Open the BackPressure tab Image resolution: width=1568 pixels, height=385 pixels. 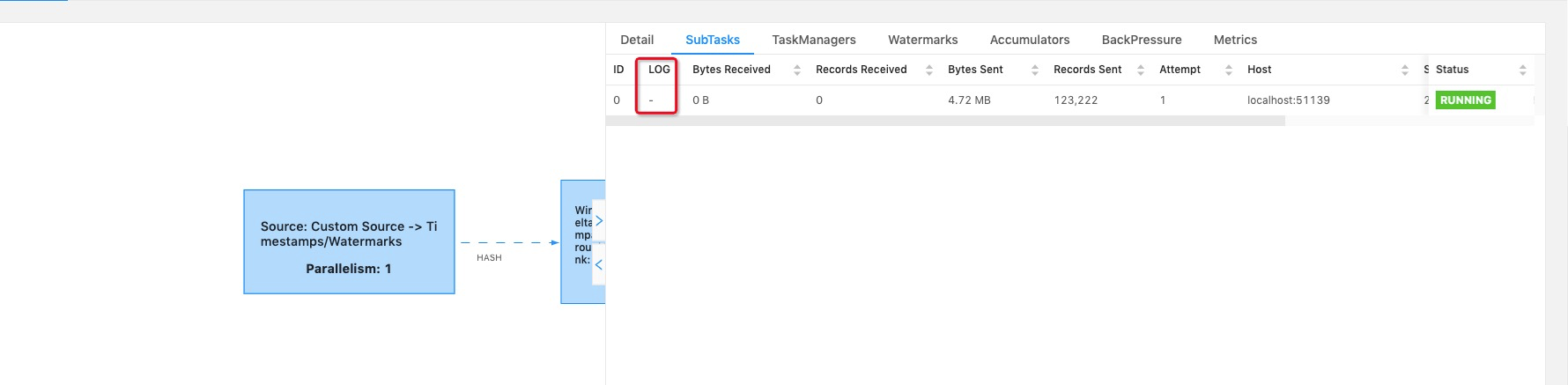click(x=1142, y=40)
